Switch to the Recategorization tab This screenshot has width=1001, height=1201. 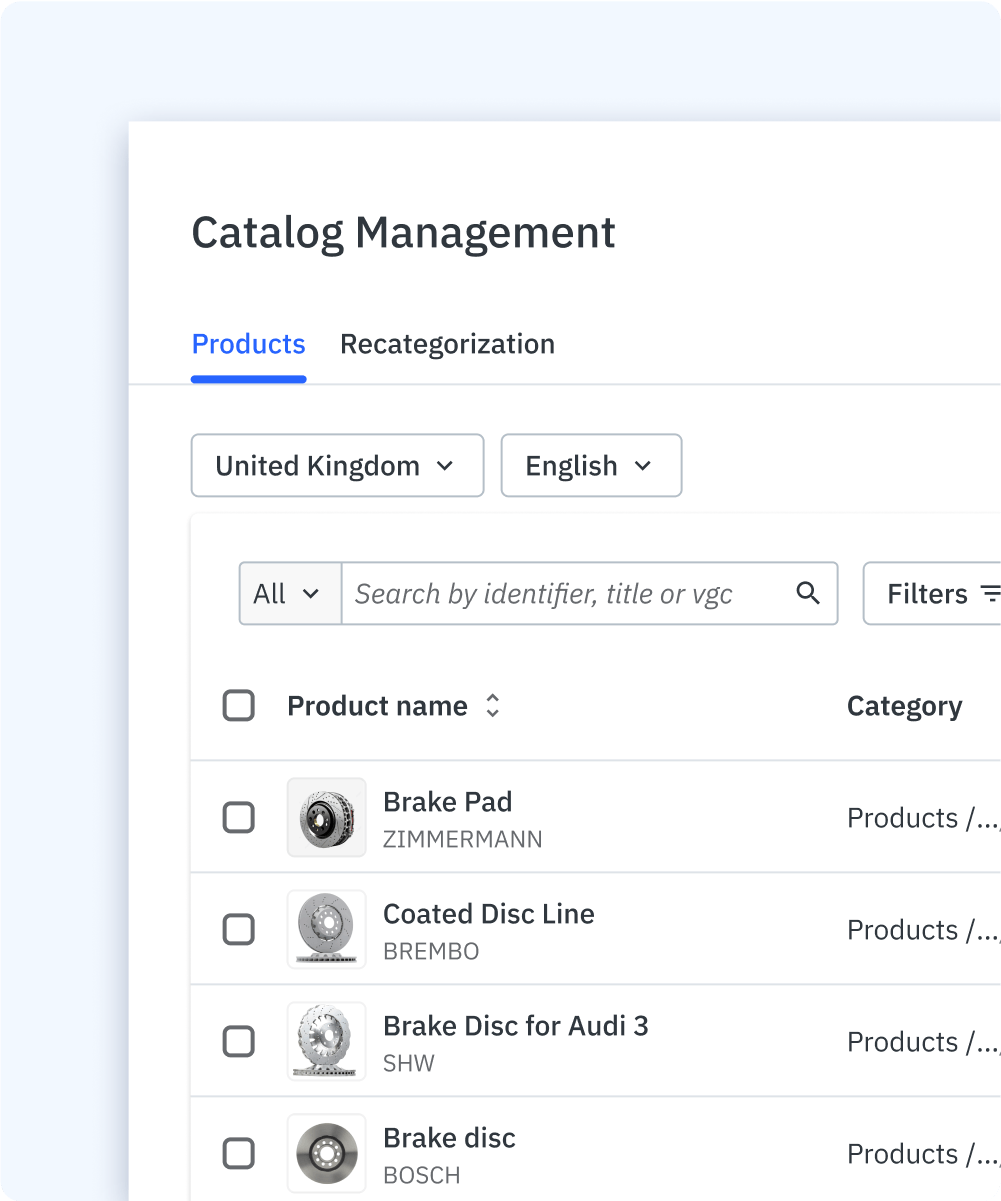447,344
